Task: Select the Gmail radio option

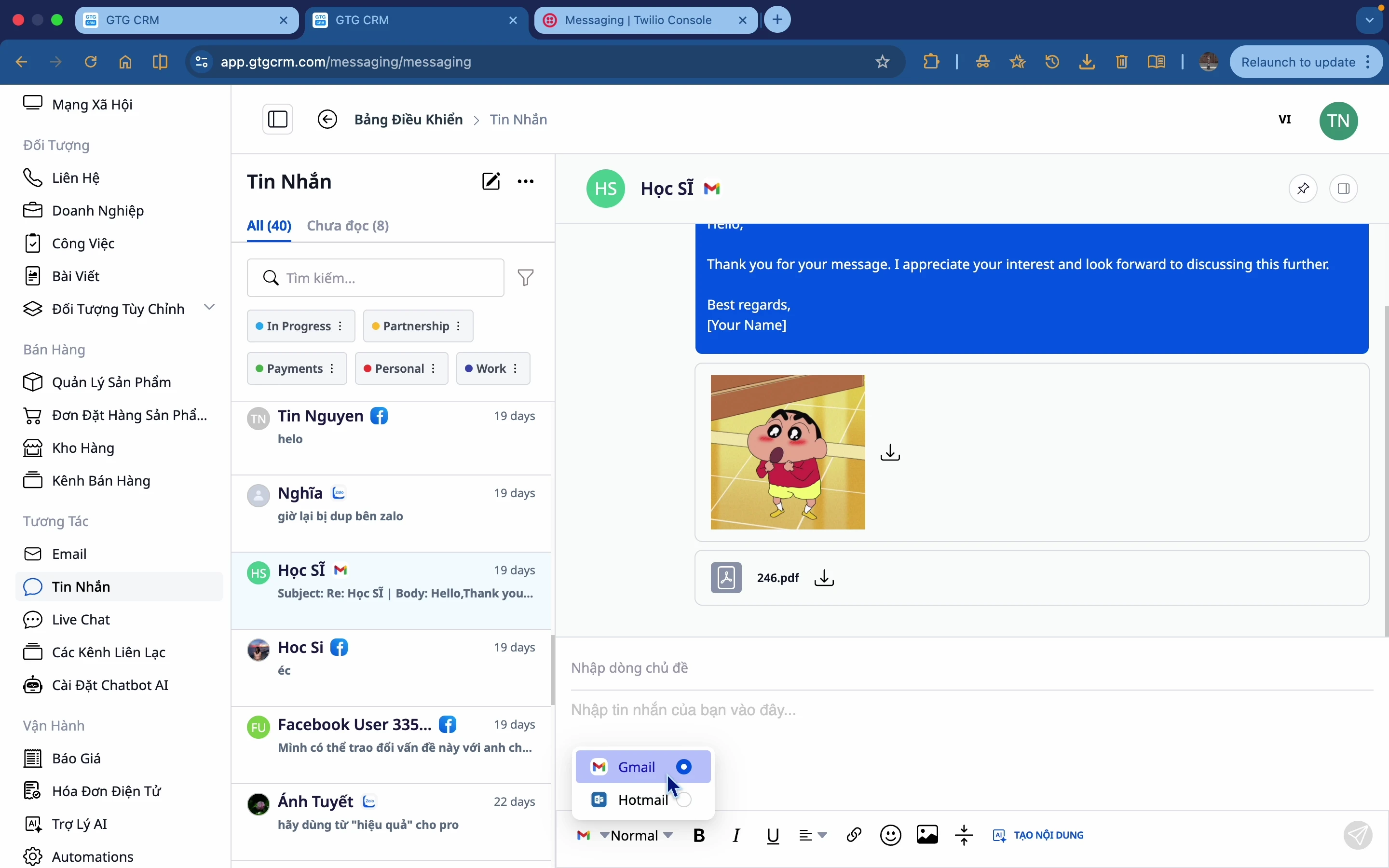Action: pos(684,767)
